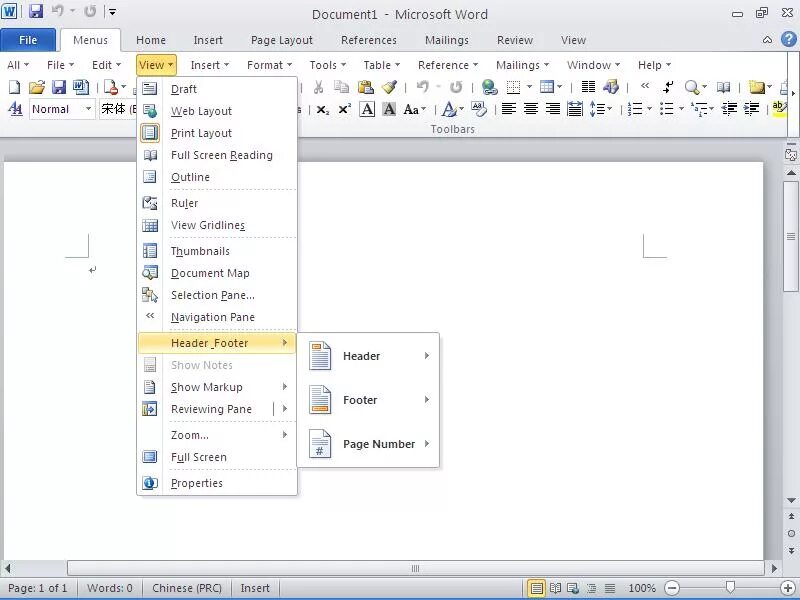Toggle Document Map in View menu
This screenshot has height=600, width=800.
(210, 273)
